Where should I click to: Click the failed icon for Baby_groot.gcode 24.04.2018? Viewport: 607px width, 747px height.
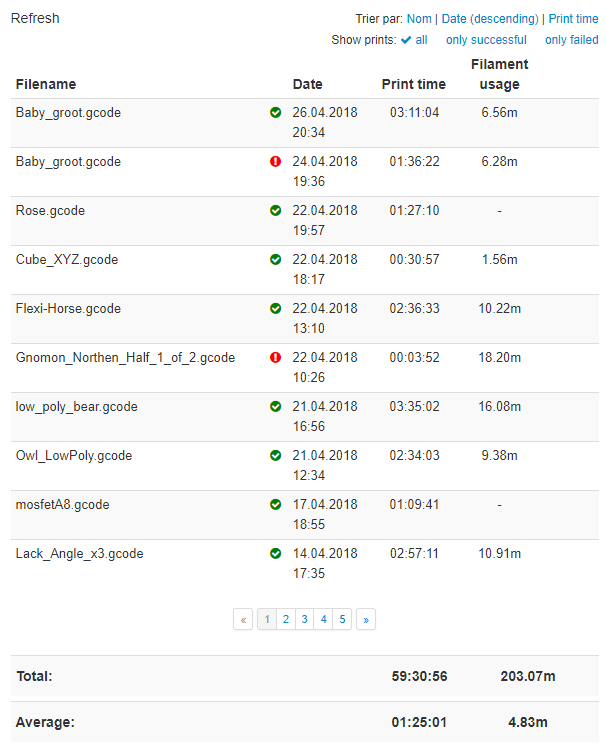click(x=275, y=162)
